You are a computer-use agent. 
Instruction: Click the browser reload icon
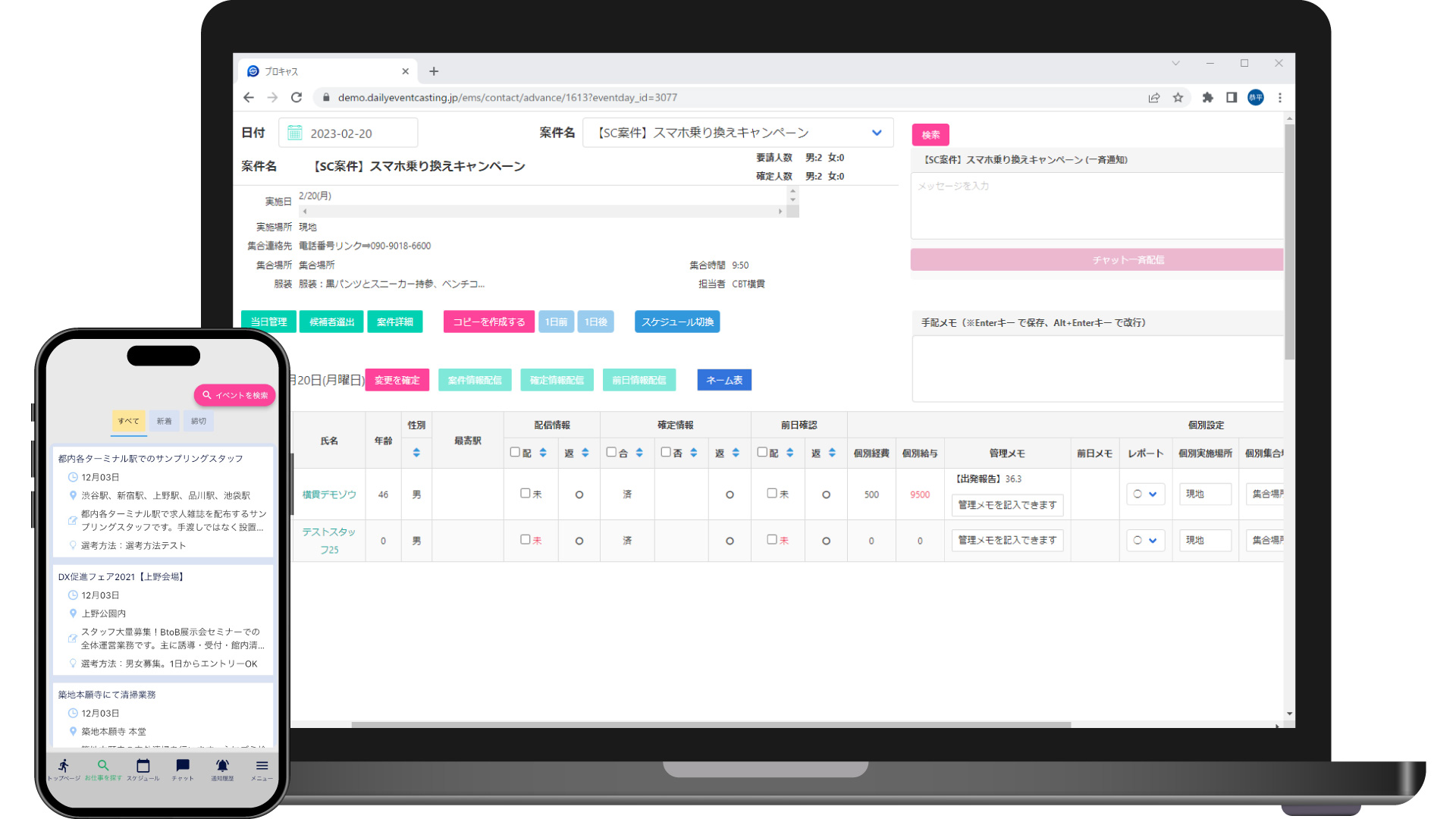[297, 97]
